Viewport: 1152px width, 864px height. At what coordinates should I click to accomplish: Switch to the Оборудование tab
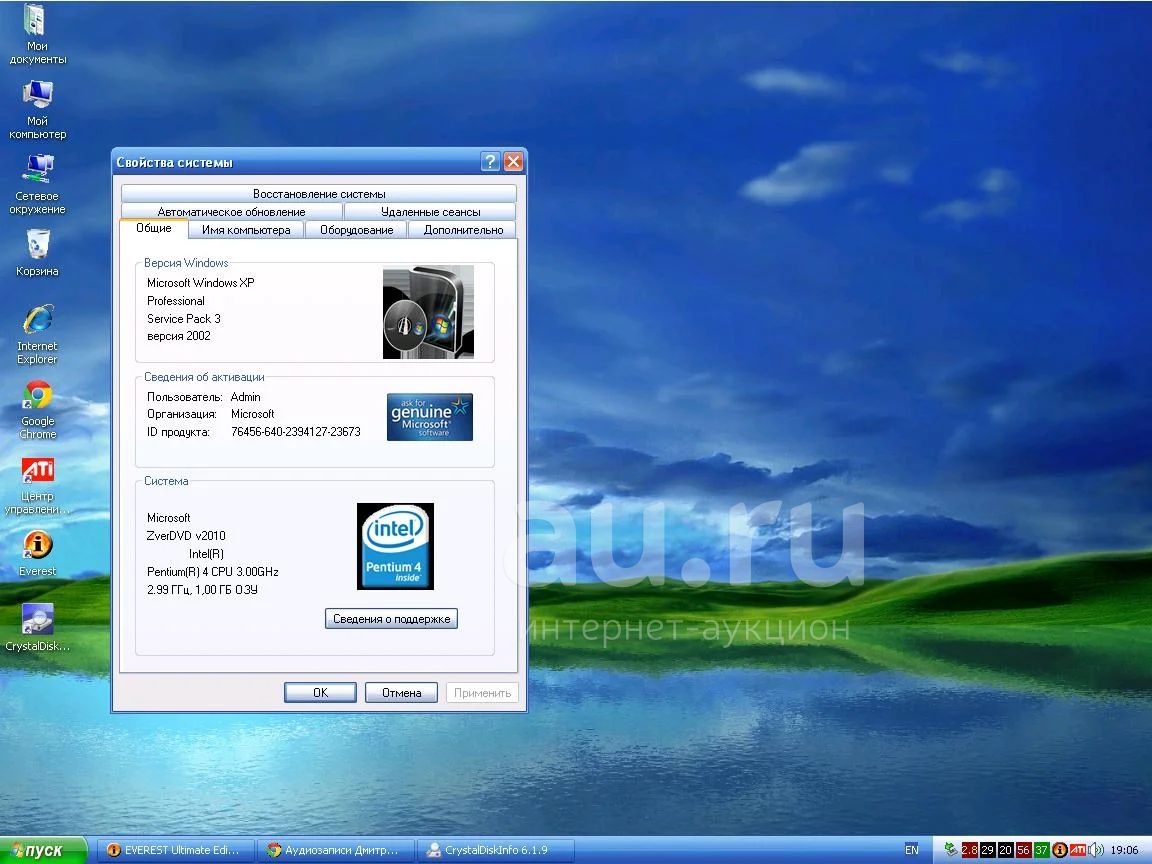(356, 230)
